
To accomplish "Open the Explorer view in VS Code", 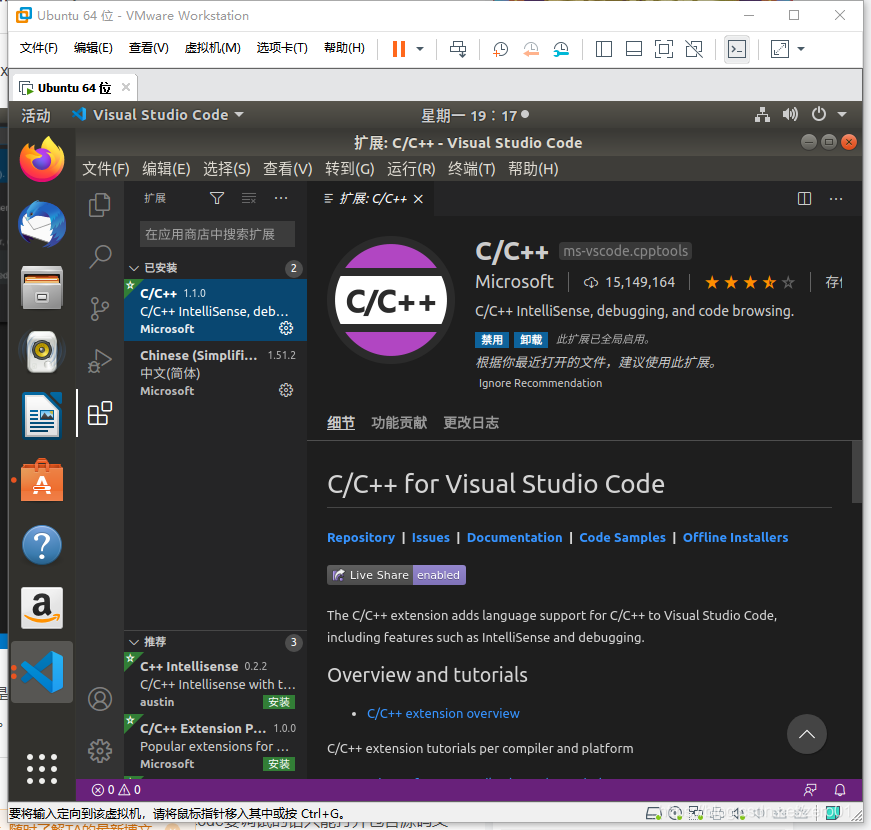I will (x=99, y=205).
